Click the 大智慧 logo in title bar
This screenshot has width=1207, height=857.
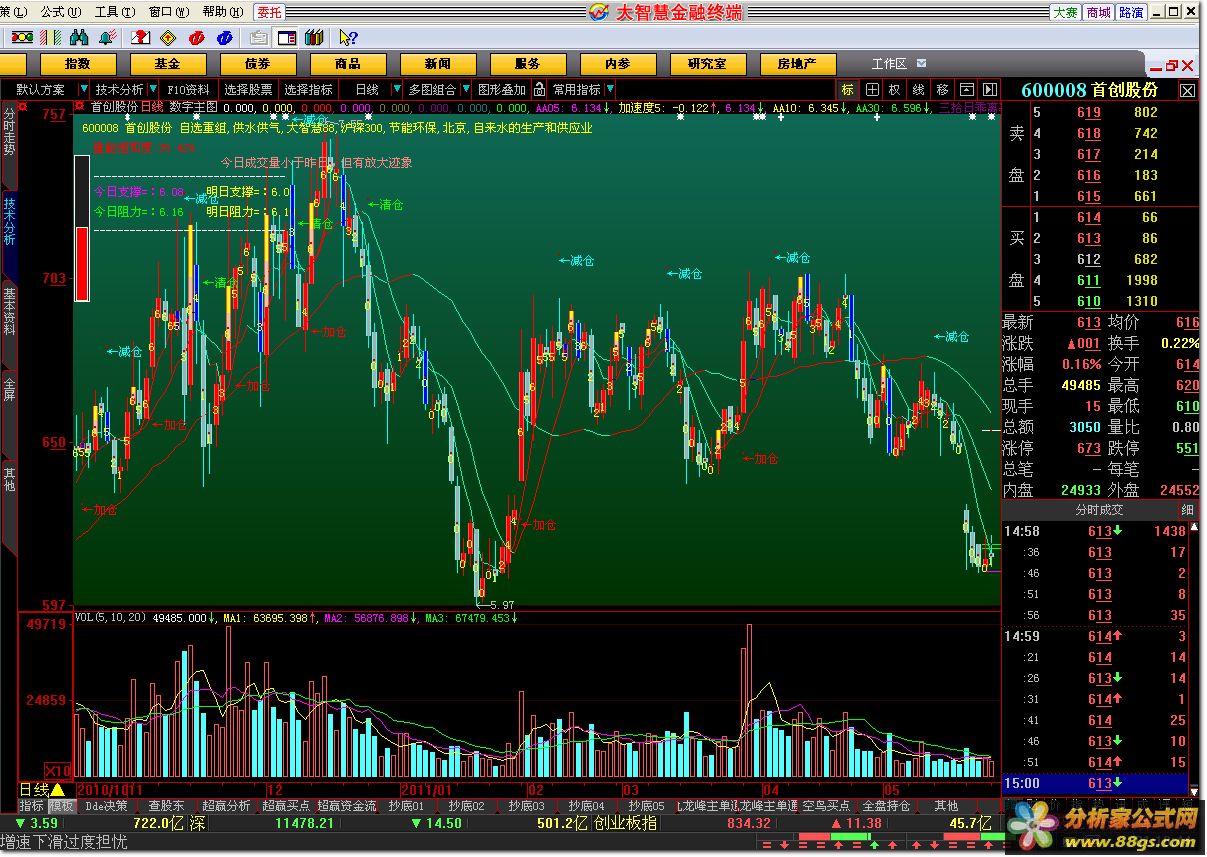pyautogui.click(x=598, y=11)
